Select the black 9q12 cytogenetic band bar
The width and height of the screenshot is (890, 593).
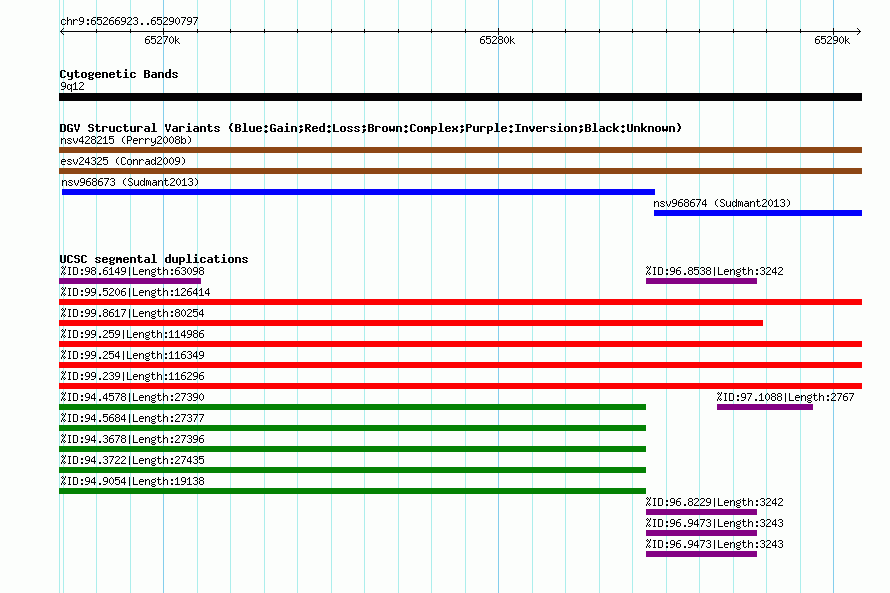[460, 97]
